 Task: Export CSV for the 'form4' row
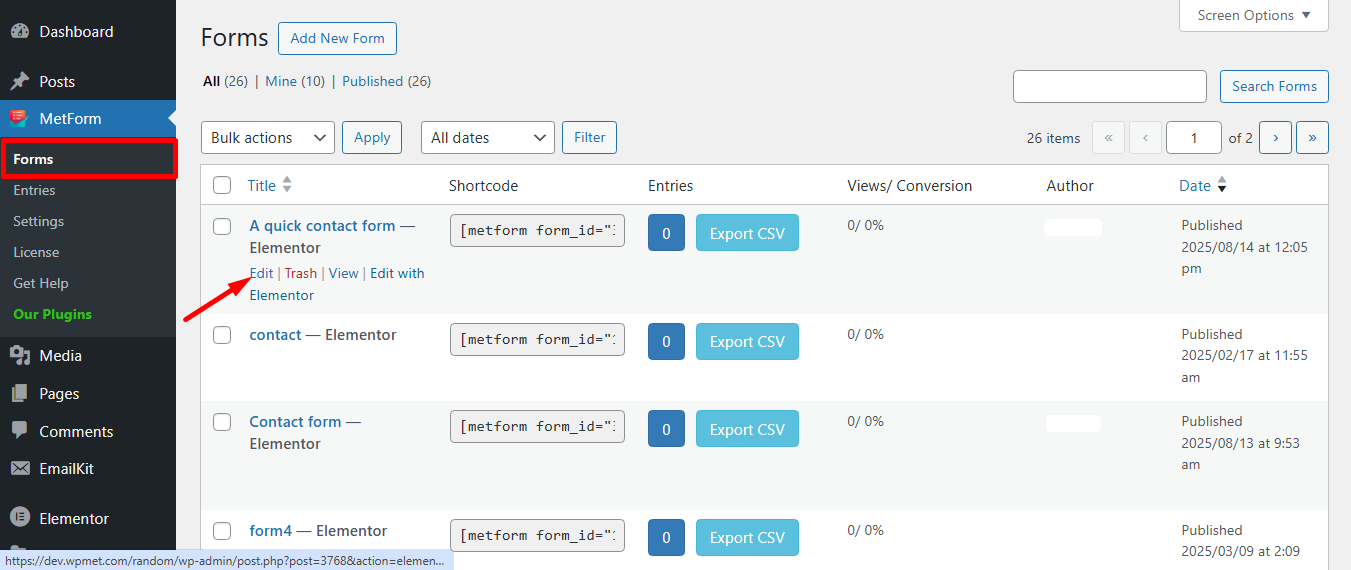[x=747, y=537]
